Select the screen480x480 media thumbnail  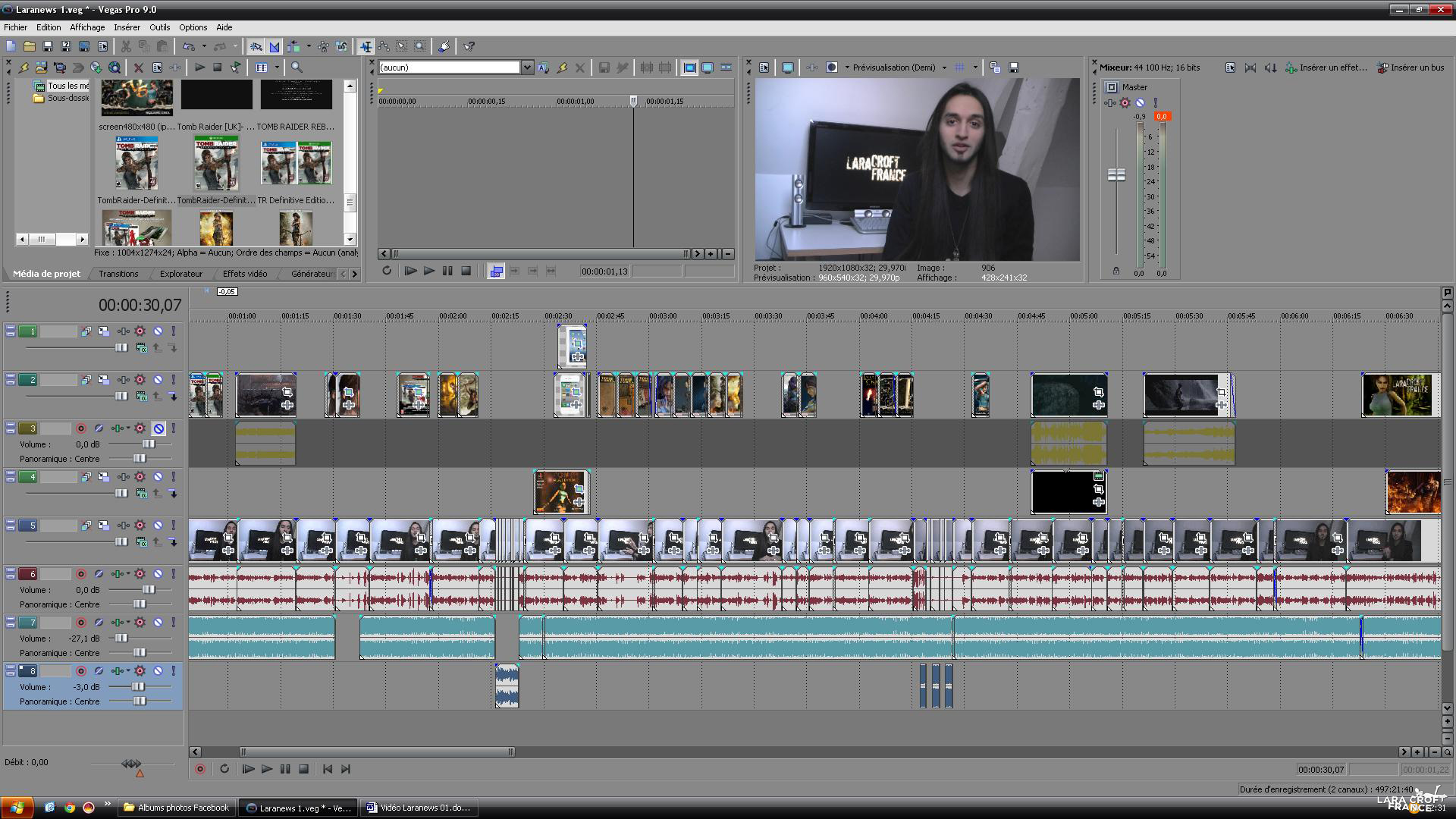(x=136, y=97)
